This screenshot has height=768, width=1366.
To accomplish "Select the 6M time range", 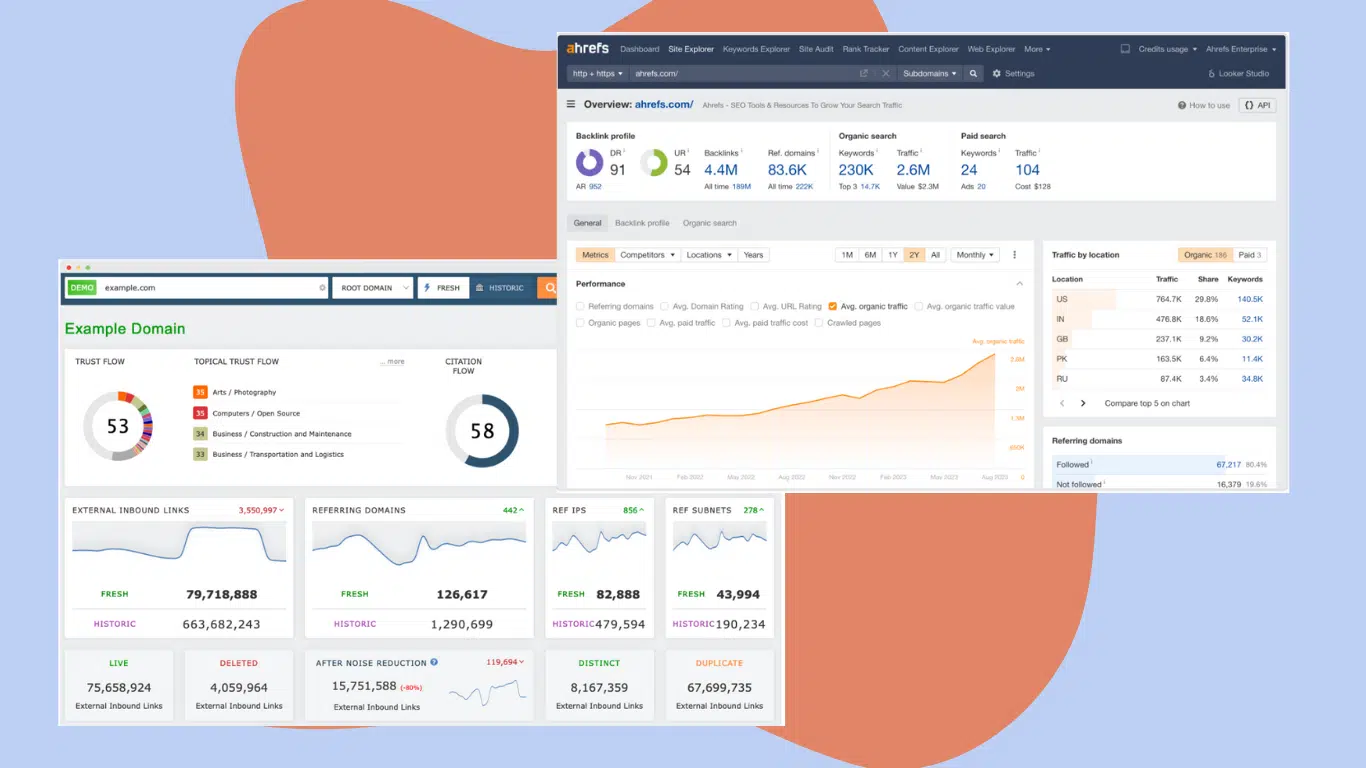I will click(x=870, y=255).
